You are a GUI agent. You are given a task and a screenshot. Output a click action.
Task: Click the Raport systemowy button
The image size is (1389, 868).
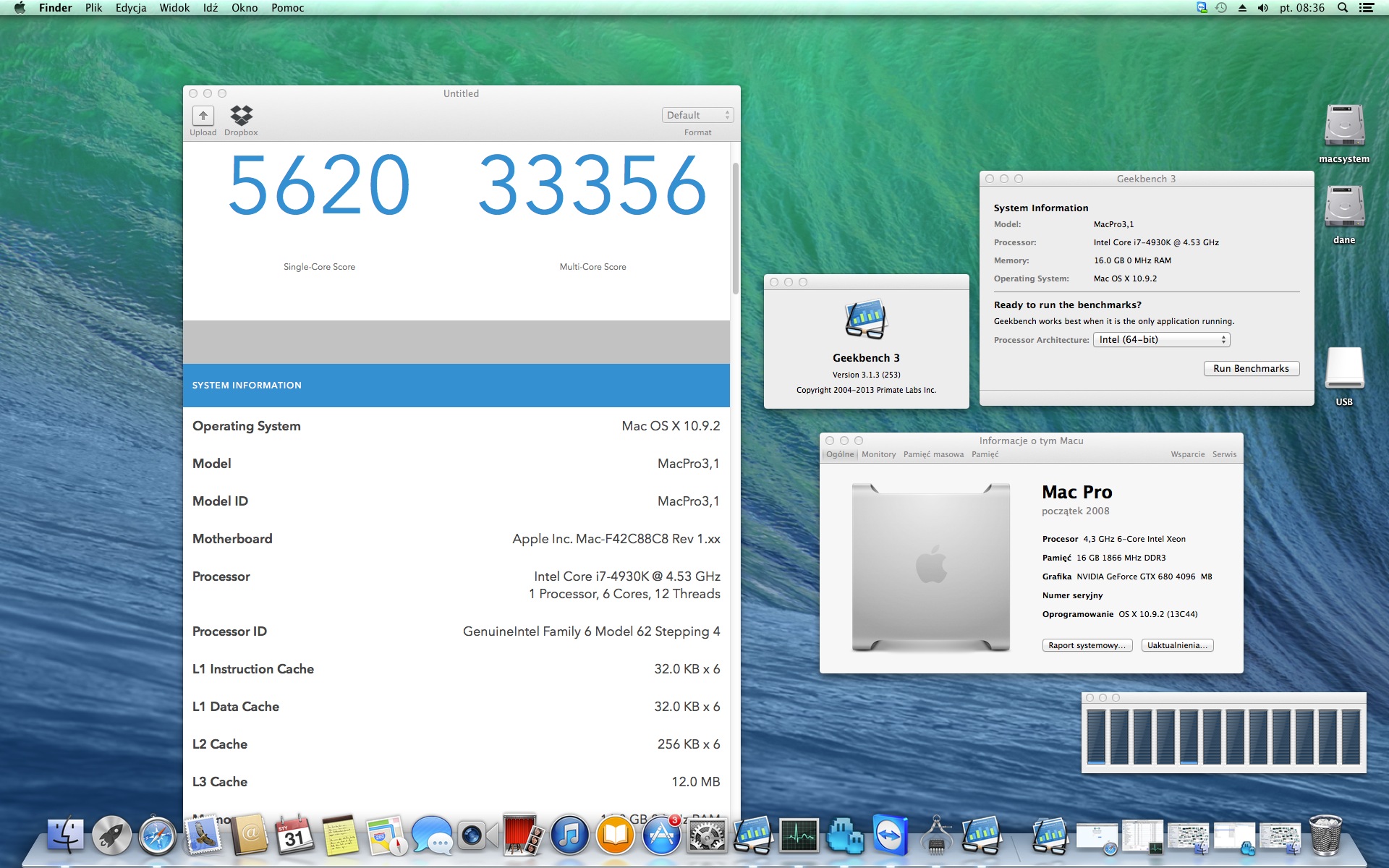point(1087,645)
